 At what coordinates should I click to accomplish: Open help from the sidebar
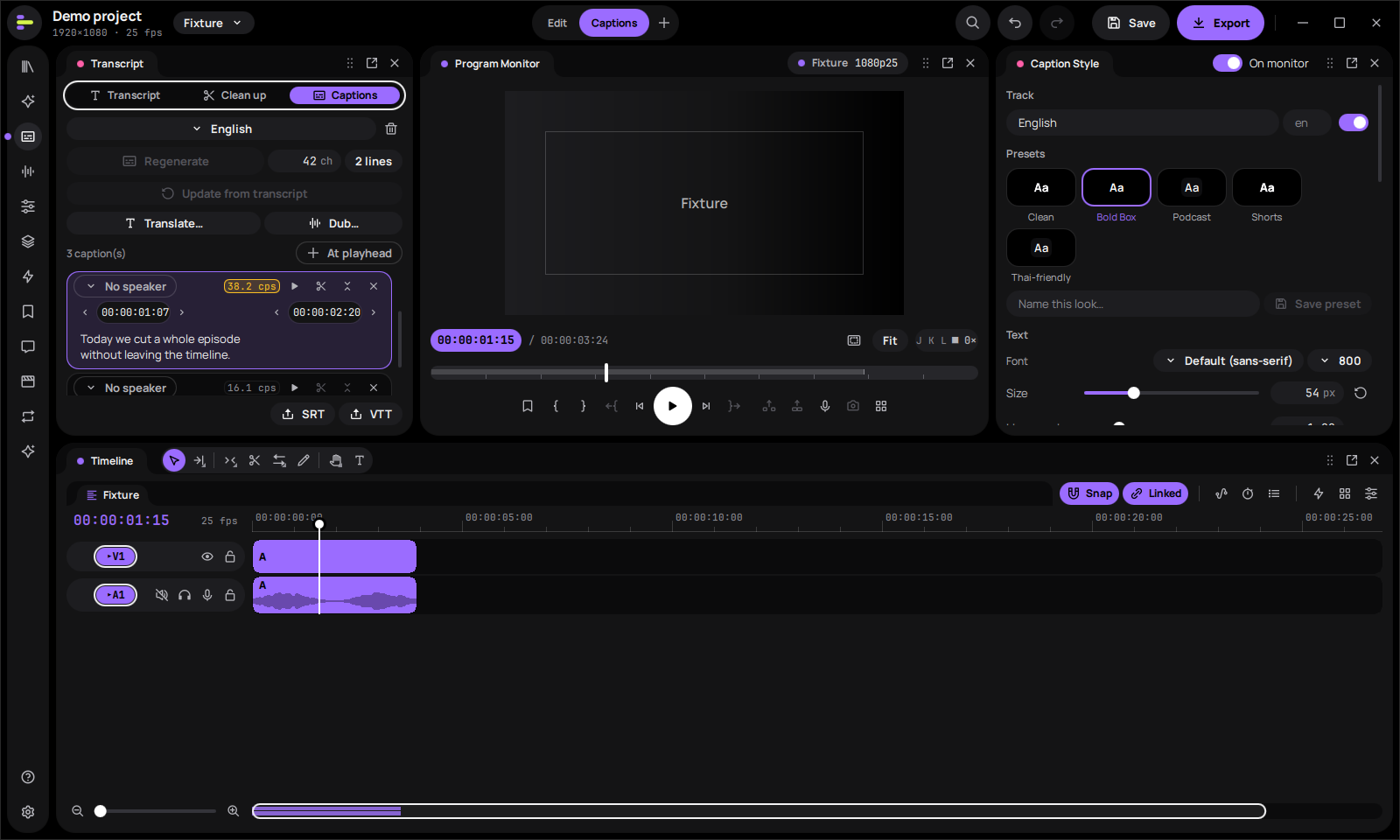click(x=28, y=777)
